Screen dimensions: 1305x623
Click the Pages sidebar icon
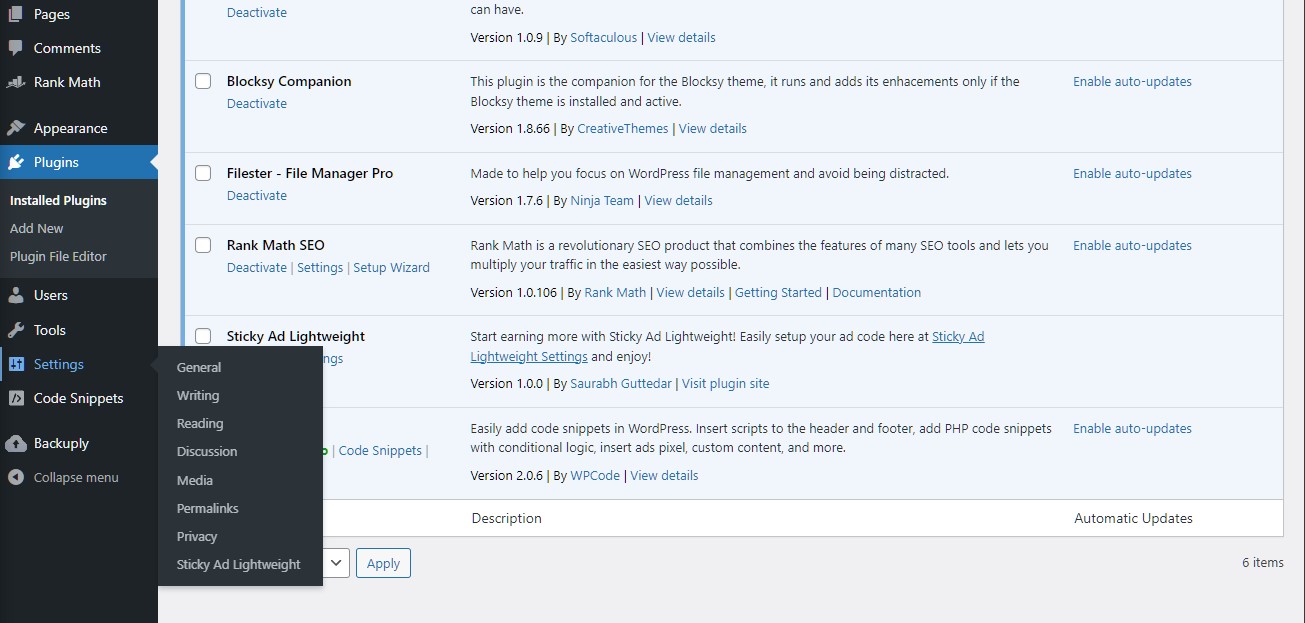(16, 14)
